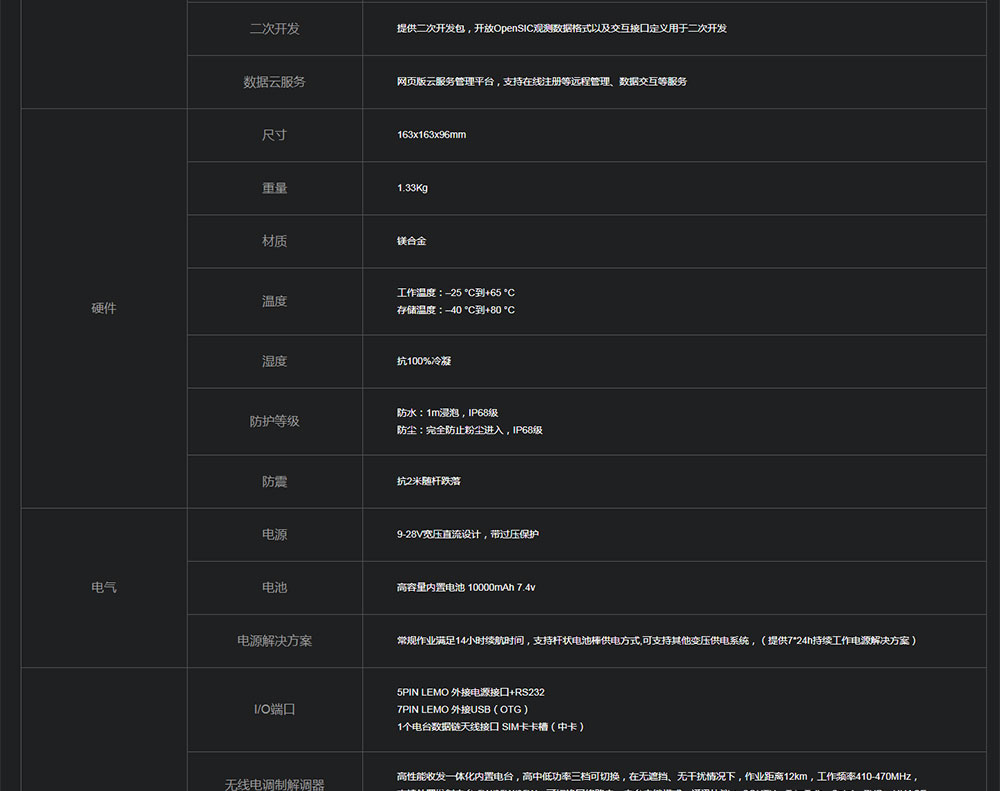Click the 抗100%冷凝 value
Screen dimensions: 1000x791
click(x=423, y=360)
